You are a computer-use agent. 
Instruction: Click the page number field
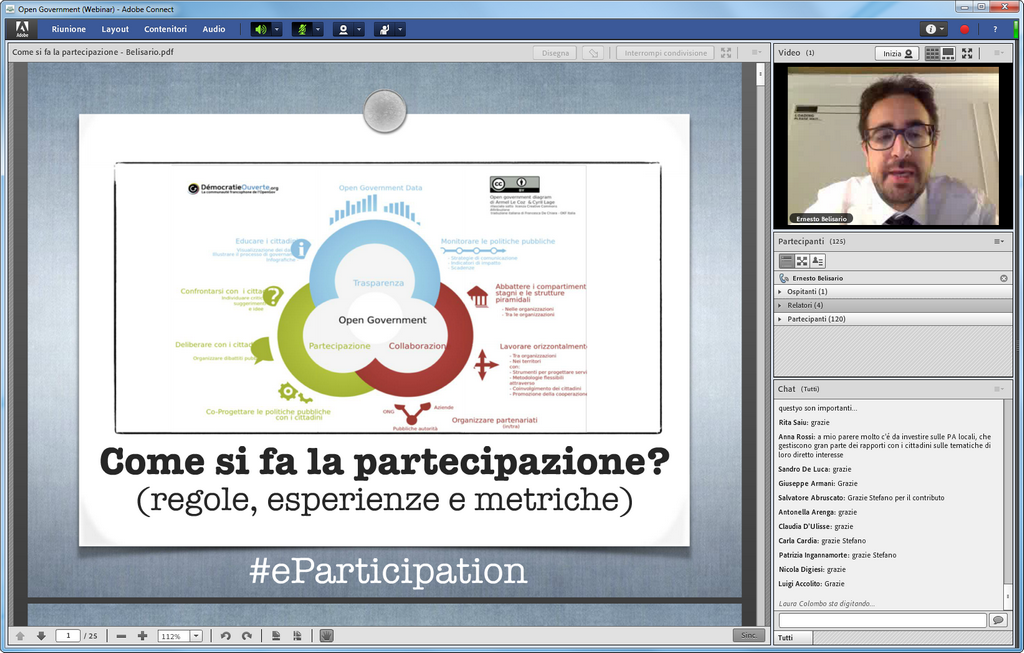tap(68, 636)
